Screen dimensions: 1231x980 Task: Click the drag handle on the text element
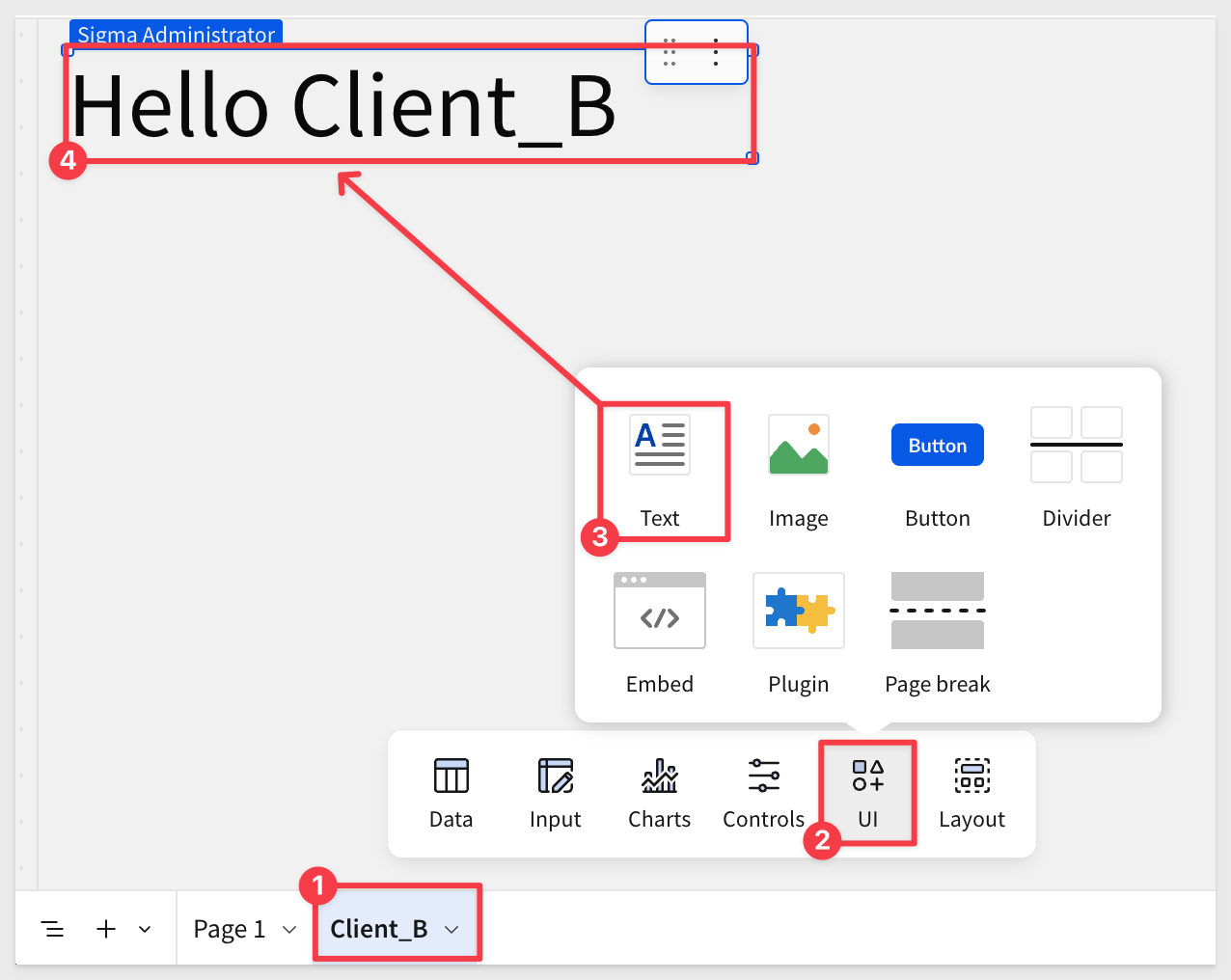click(x=670, y=52)
